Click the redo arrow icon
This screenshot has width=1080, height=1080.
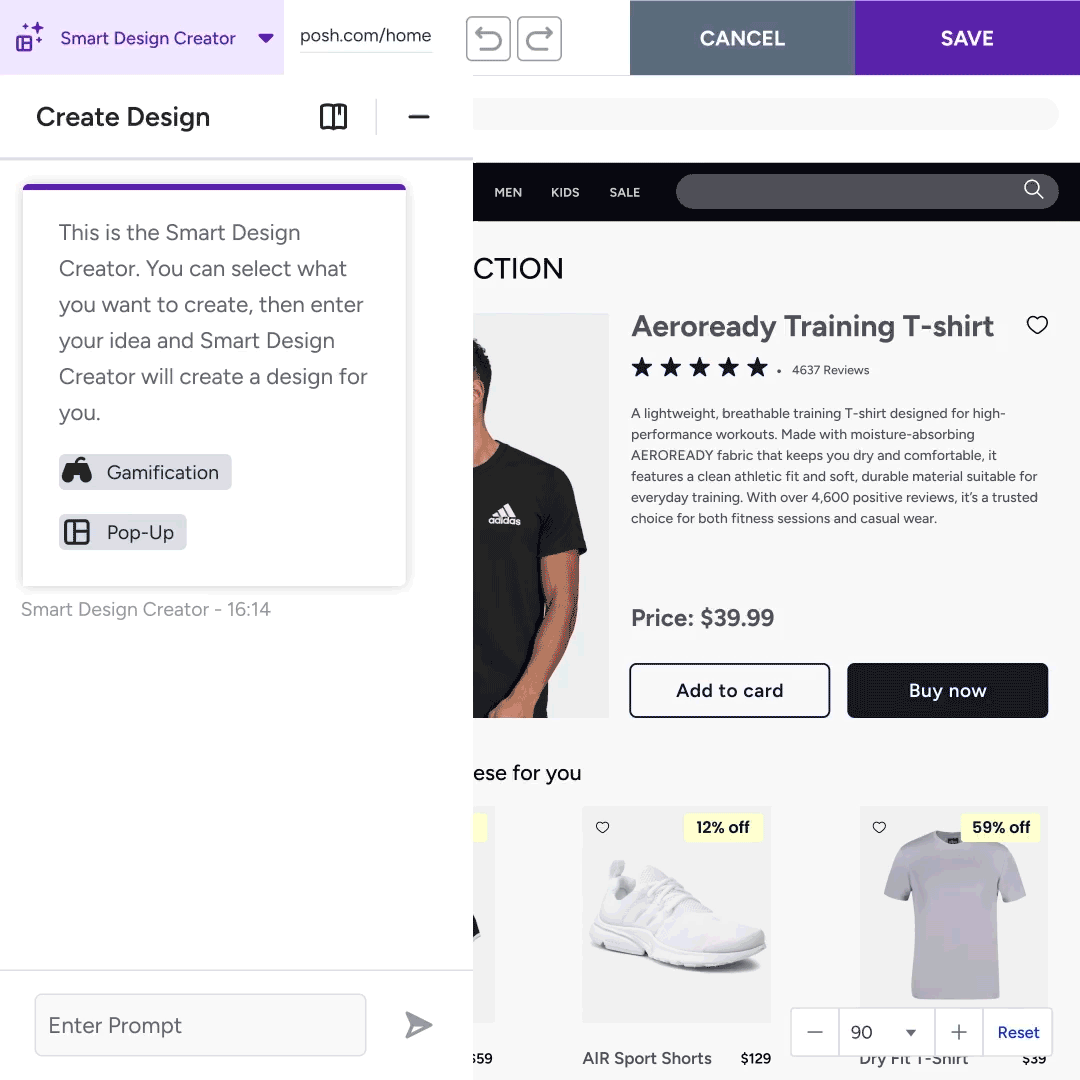(x=539, y=39)
